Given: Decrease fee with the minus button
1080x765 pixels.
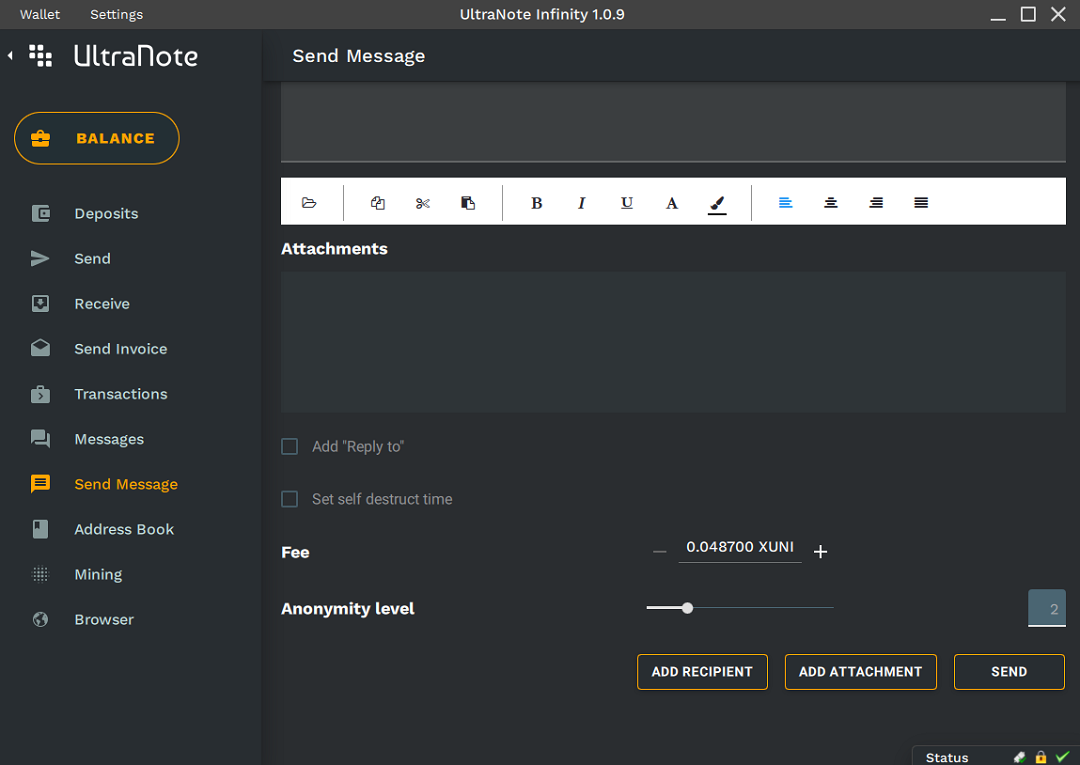Looking at the screenshot, I should tap(660, 552).
